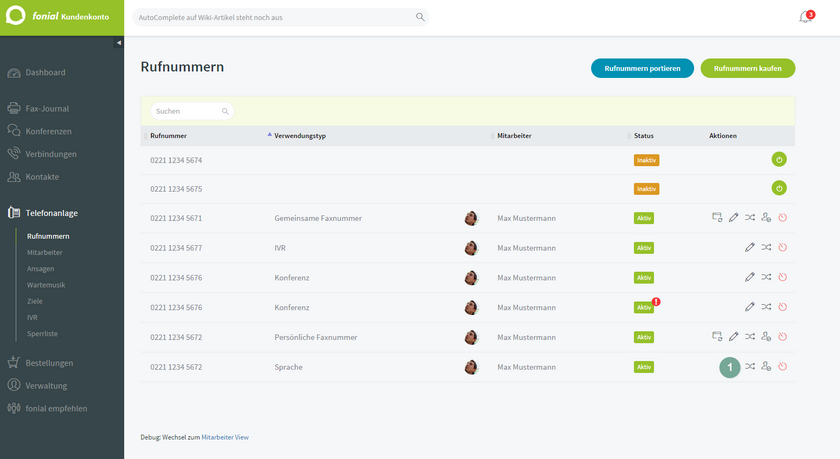Screen dimensions: 840x459
Task: Collapse the sidebar with the arrow toggle
Action: 118,43
